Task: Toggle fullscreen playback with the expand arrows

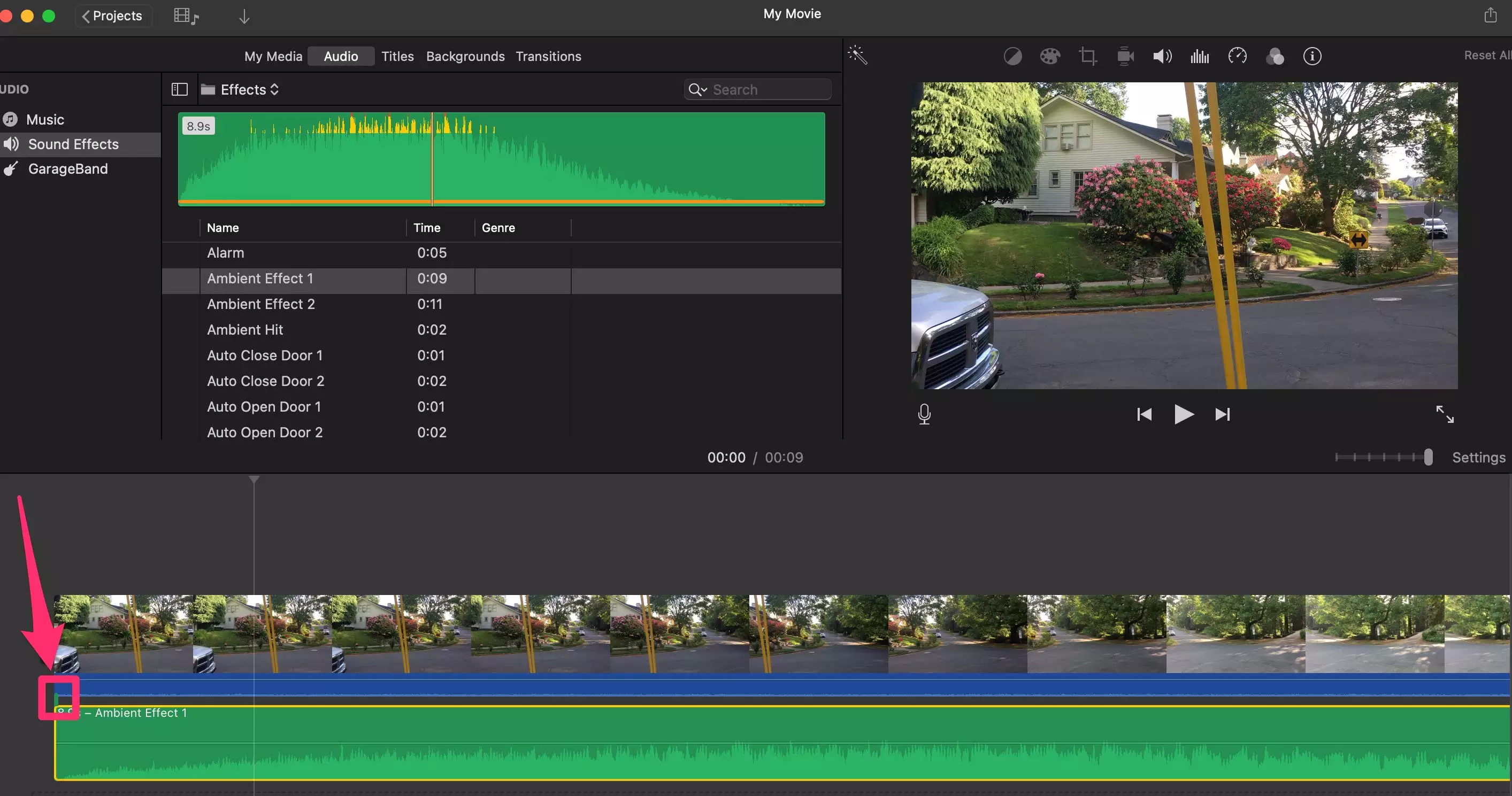Action: click(x=1445, y=414)
